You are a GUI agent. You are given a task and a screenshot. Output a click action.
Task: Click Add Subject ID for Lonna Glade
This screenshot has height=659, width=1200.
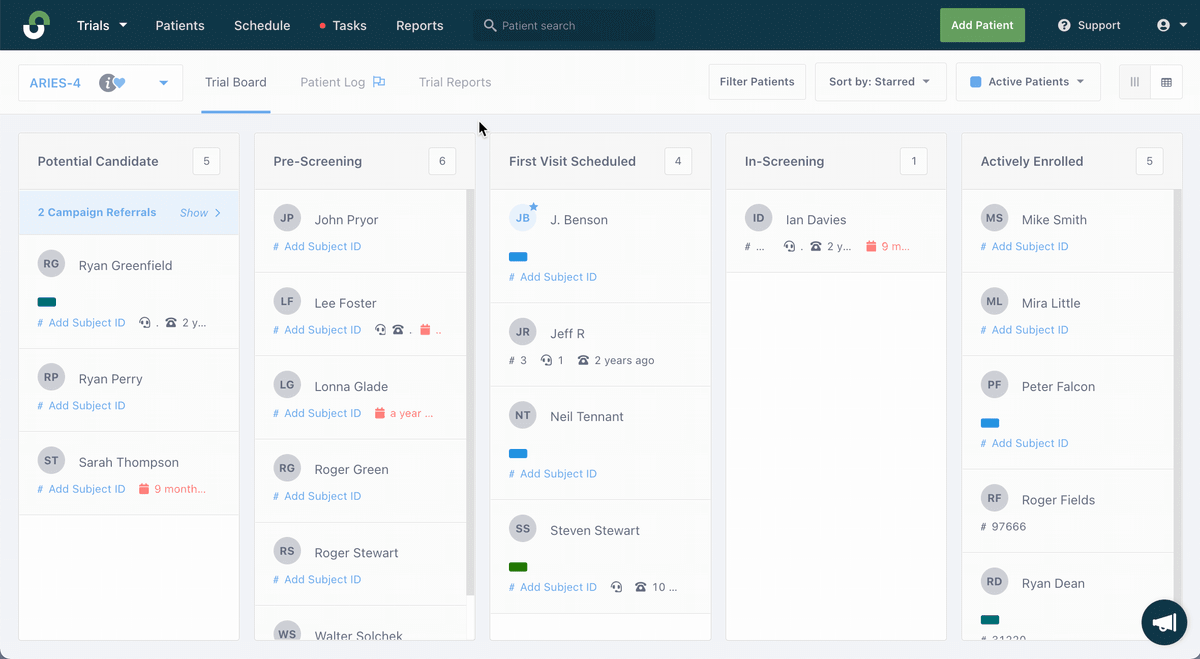point(317,413)
